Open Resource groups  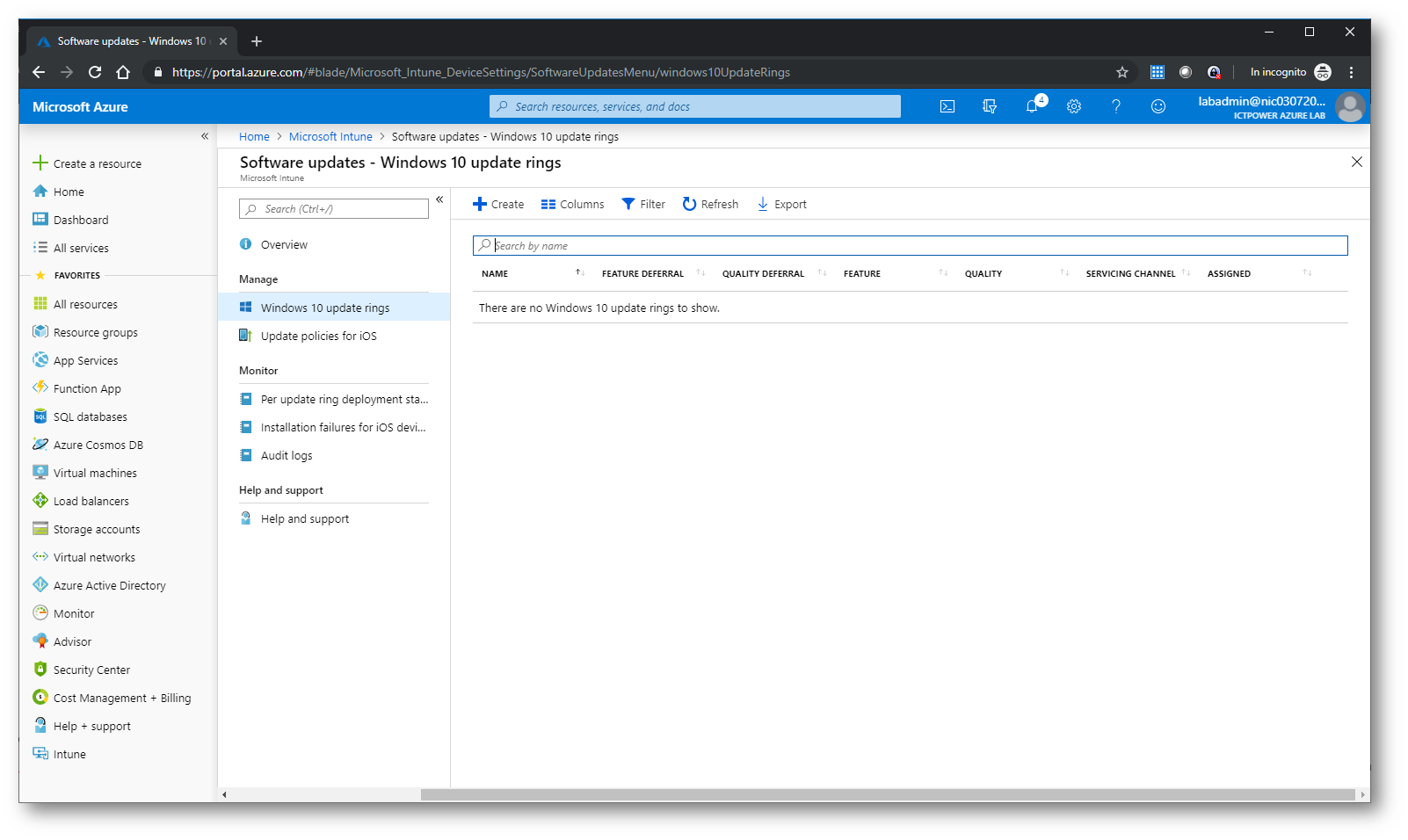pyautogui.click(x=85, y=332)
